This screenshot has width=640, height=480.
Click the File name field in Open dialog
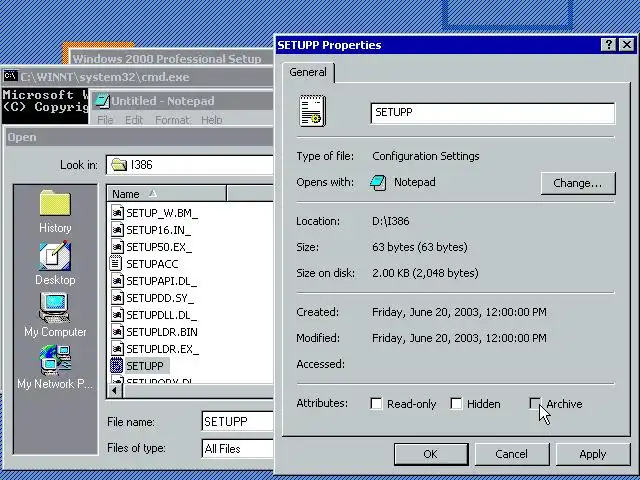coord(238,421)
